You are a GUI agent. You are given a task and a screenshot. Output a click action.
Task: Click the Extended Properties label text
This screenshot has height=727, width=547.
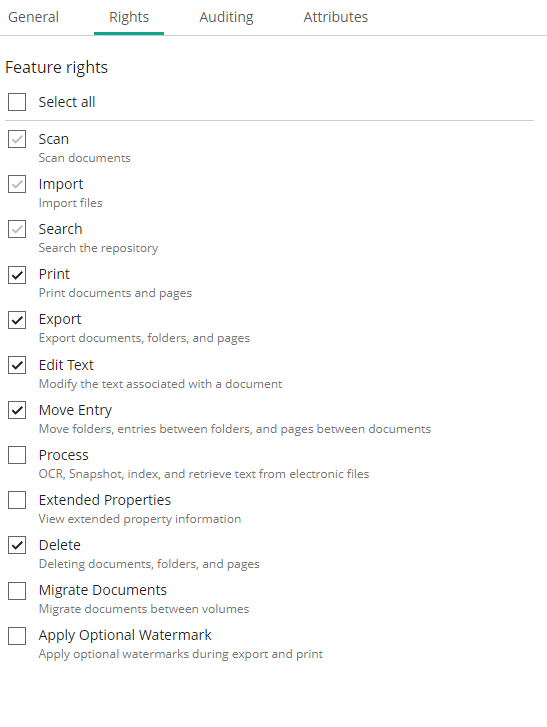(x=105, y=500)
